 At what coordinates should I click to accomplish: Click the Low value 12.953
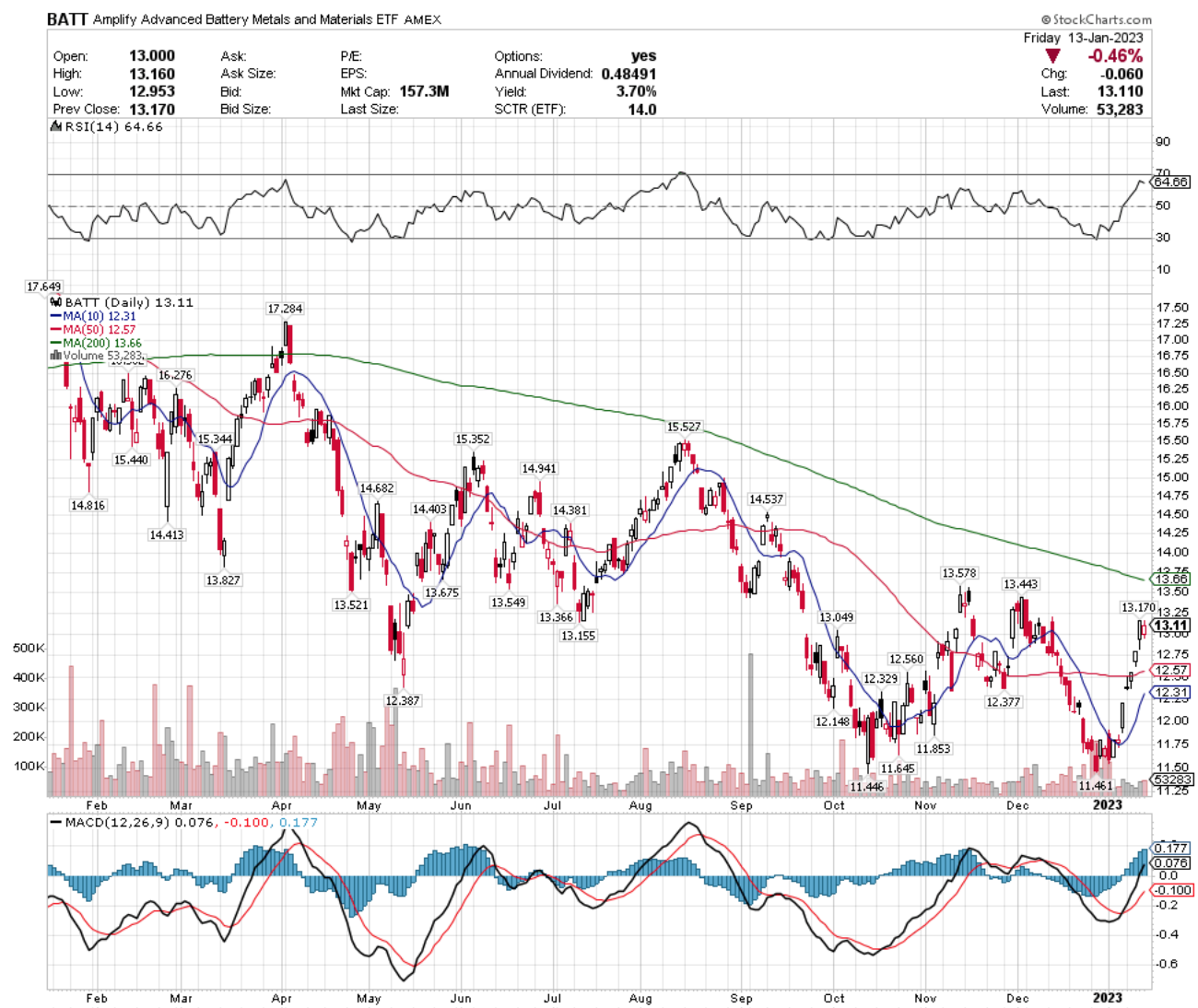pyautogui.click(x=152, y=91)
